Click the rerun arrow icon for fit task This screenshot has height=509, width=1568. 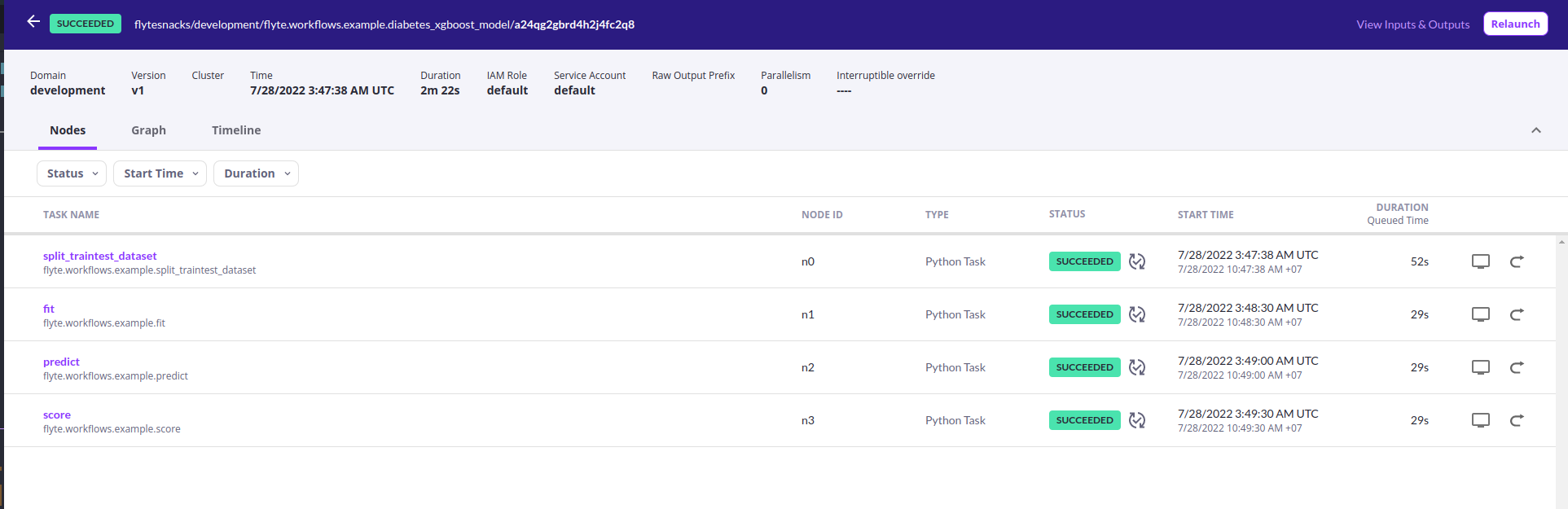pyautogui.click(x=1517, y=314)
